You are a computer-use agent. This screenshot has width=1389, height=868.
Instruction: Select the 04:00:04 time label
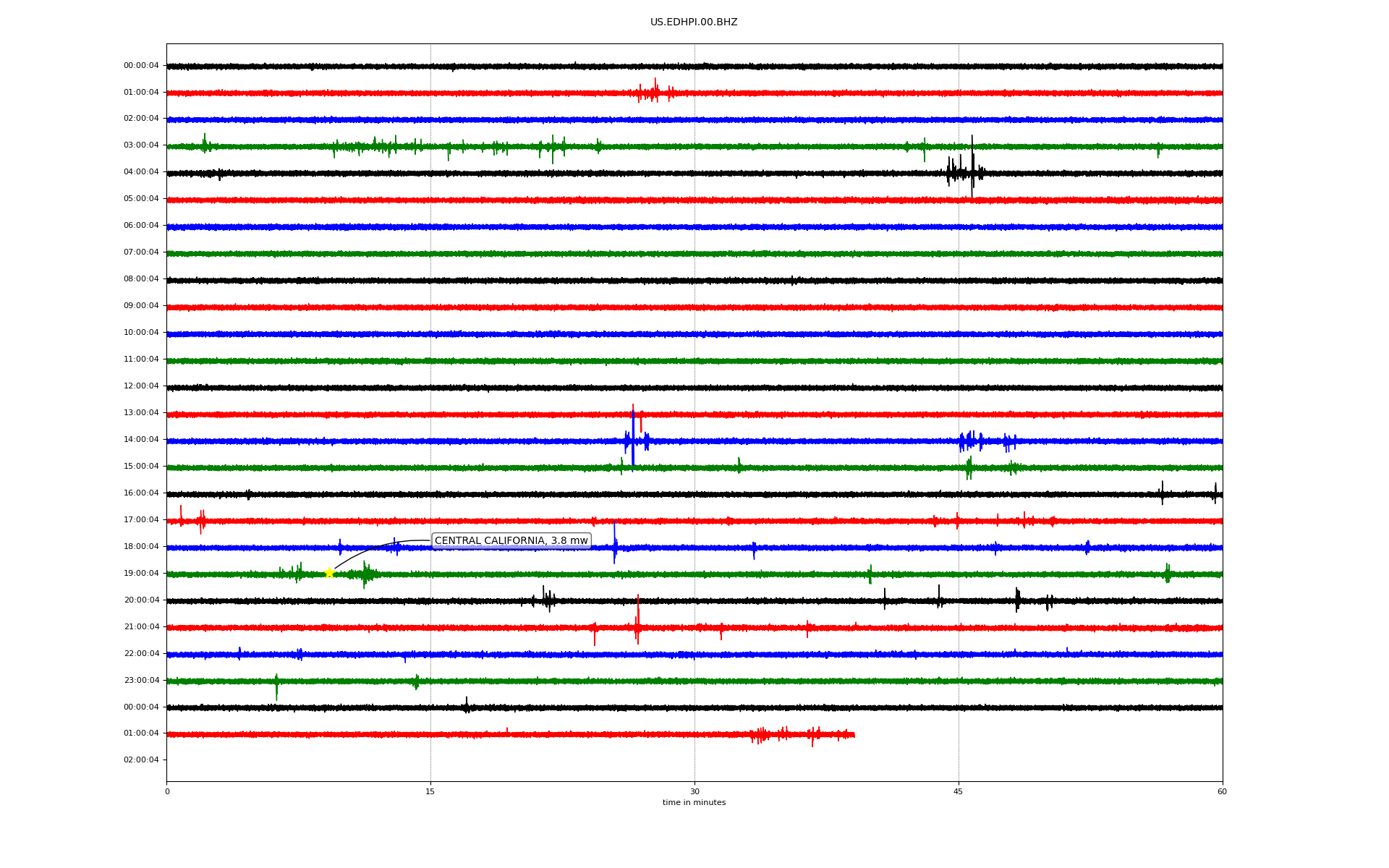click(x=141, y=172)
